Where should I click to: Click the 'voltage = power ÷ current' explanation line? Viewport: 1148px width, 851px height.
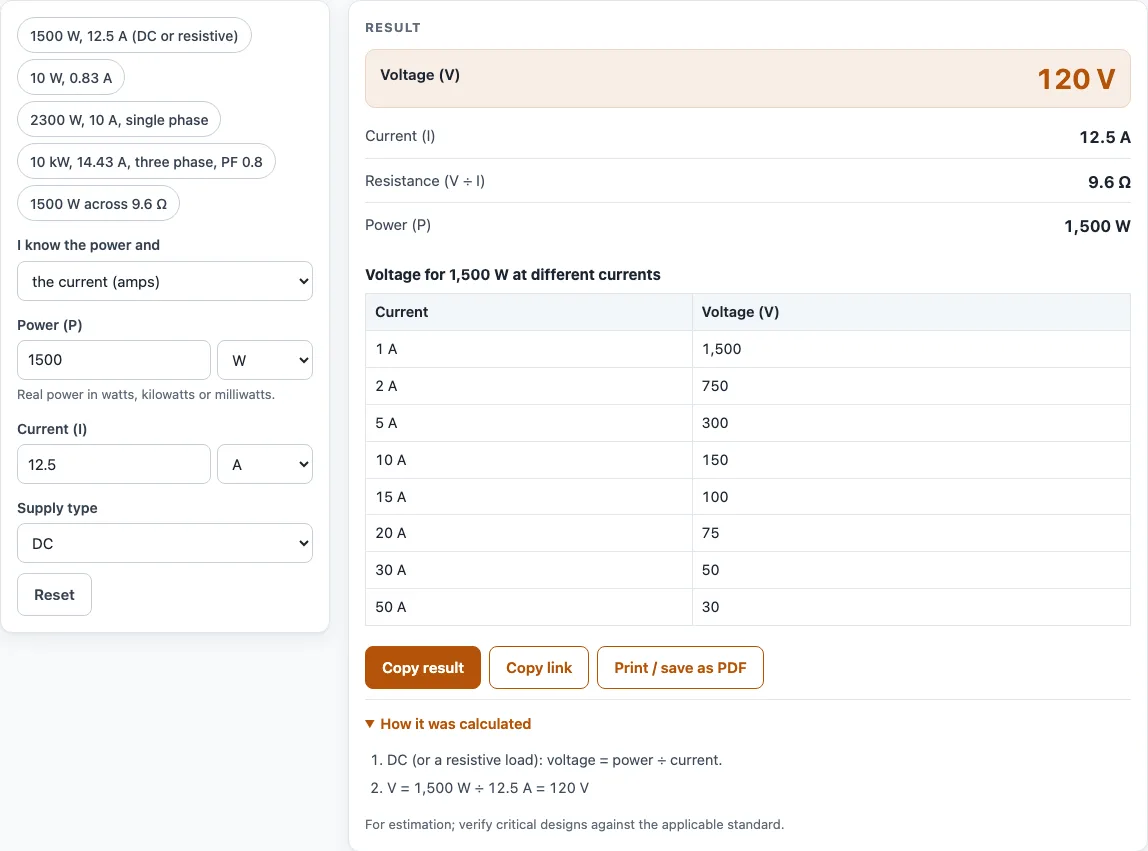[x=554, y=760]
